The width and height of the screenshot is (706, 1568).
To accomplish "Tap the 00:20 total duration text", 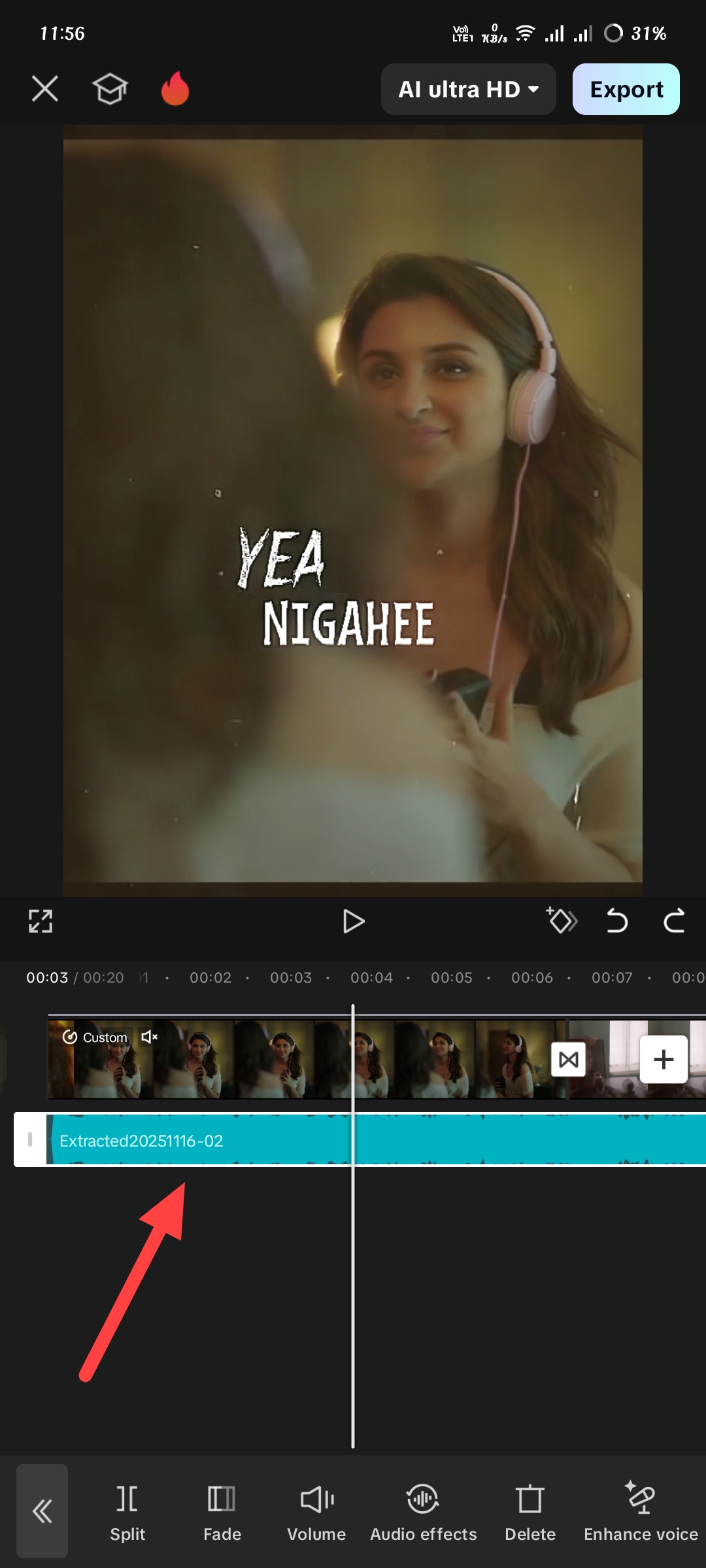I will pos(103,977).
